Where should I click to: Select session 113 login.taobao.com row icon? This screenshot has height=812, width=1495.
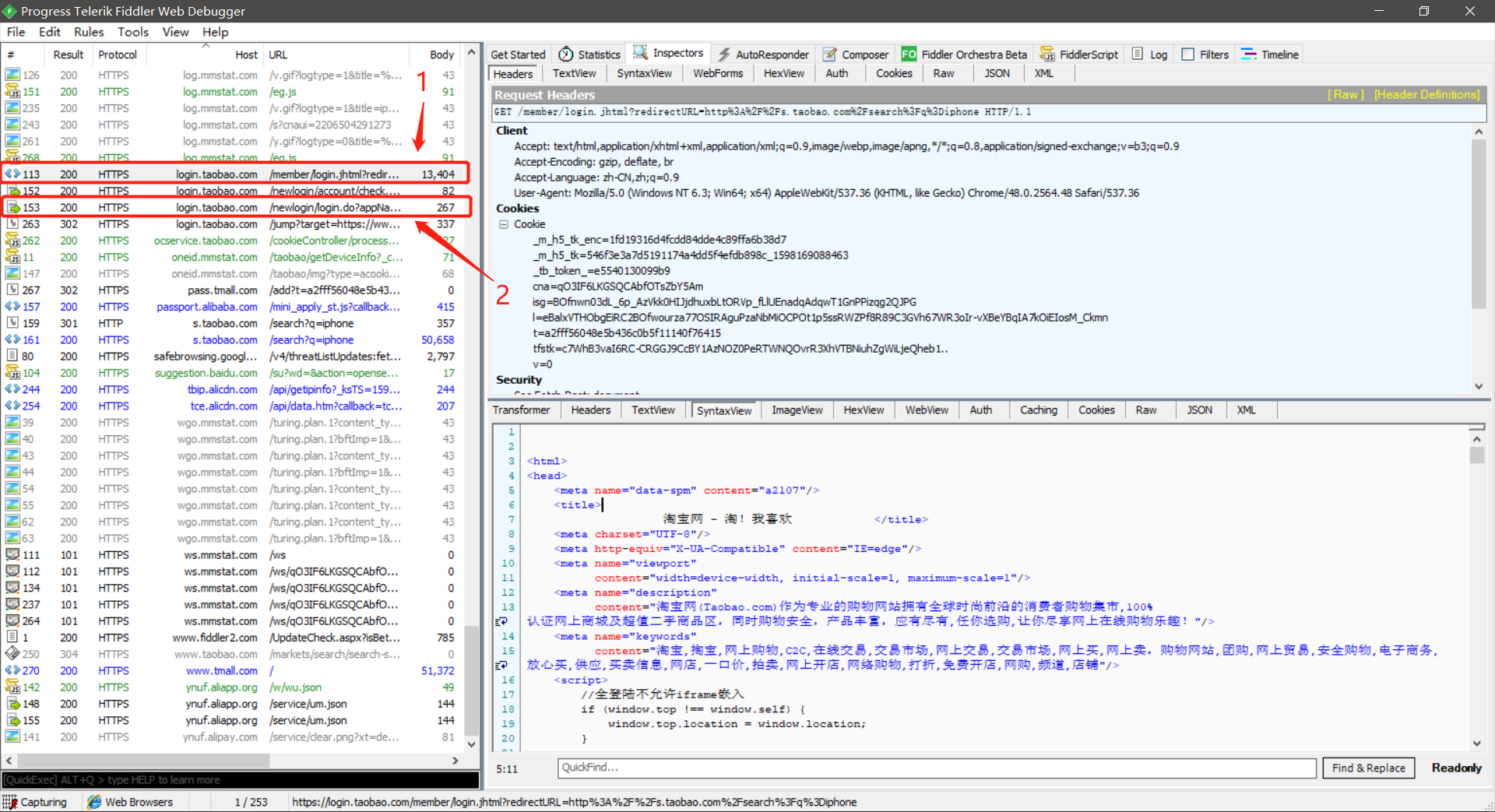point(12,174)
